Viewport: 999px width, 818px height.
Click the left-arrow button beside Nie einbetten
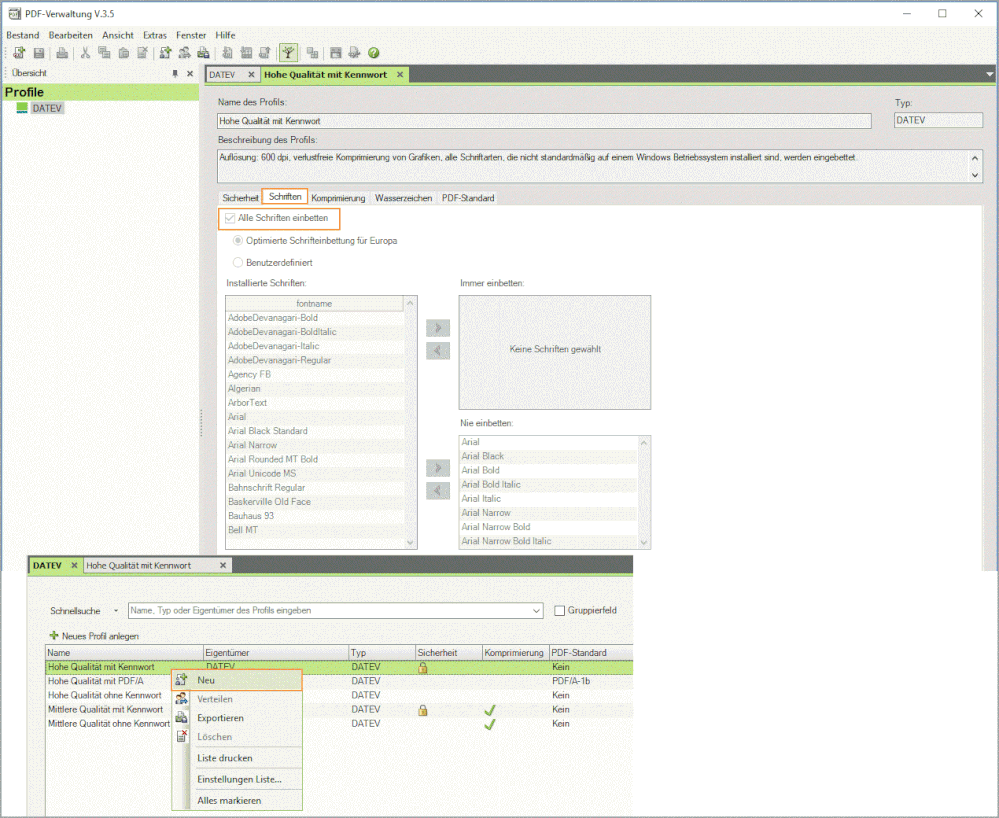(438, 491)
